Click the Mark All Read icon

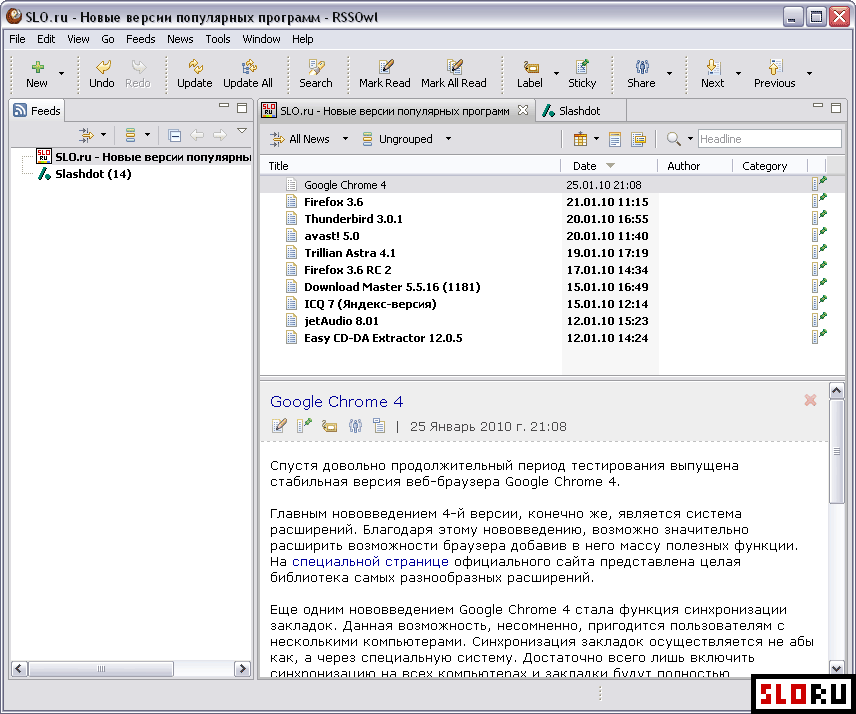tap(454, 67)
